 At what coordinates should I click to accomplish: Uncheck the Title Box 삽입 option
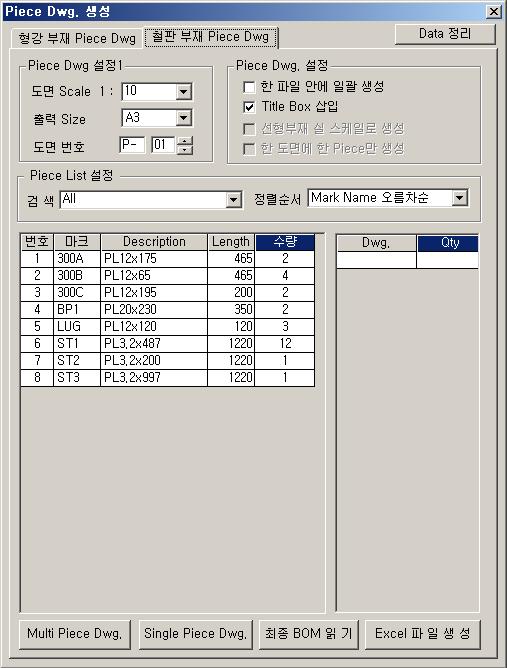point(249,107)
